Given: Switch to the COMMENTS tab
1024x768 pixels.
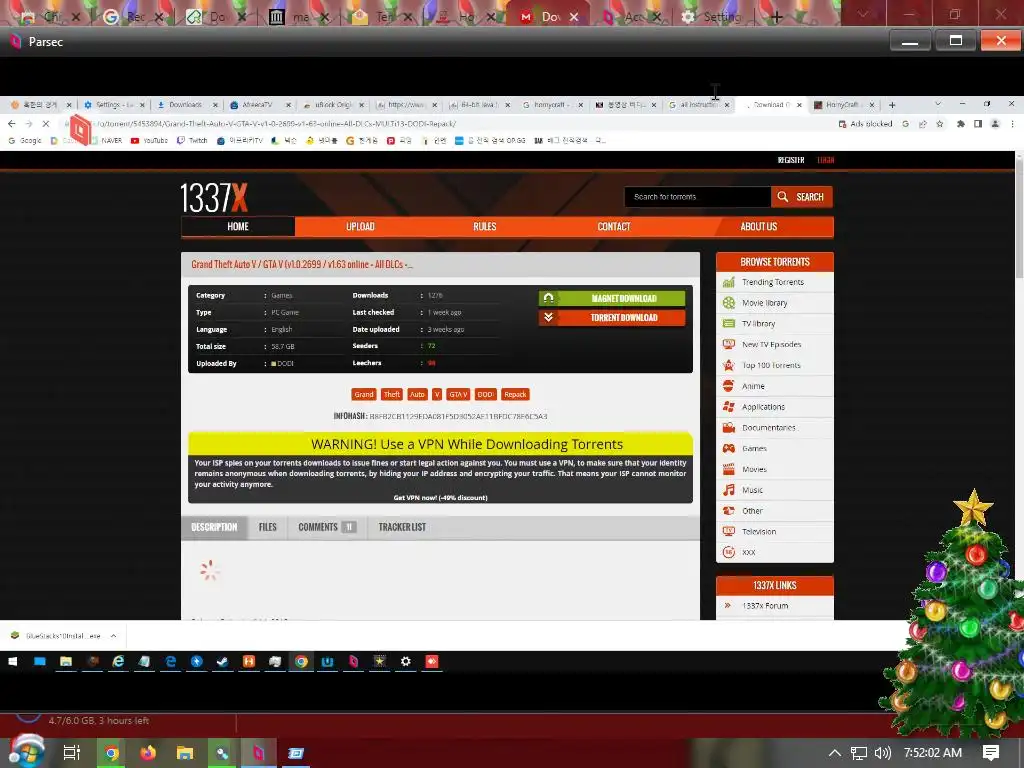Looking at the screenshot, I should click(327, 527).
